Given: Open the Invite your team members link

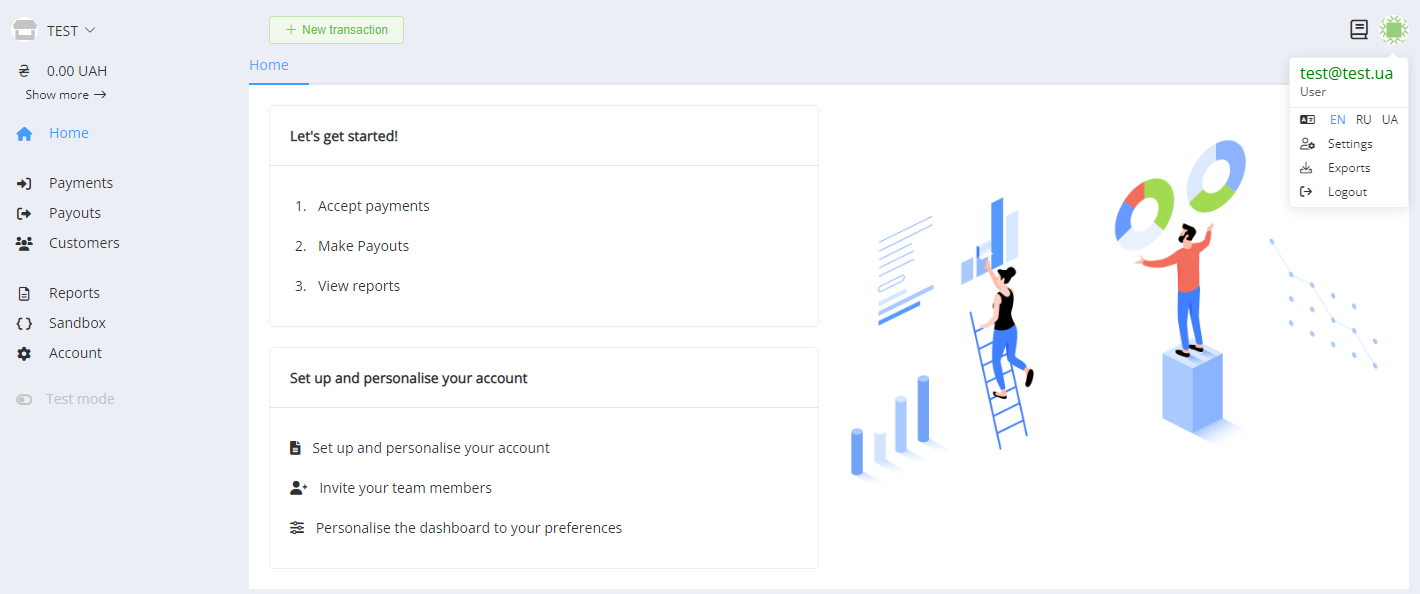Looking at the screenshot, I should click(x=405, y=488).
